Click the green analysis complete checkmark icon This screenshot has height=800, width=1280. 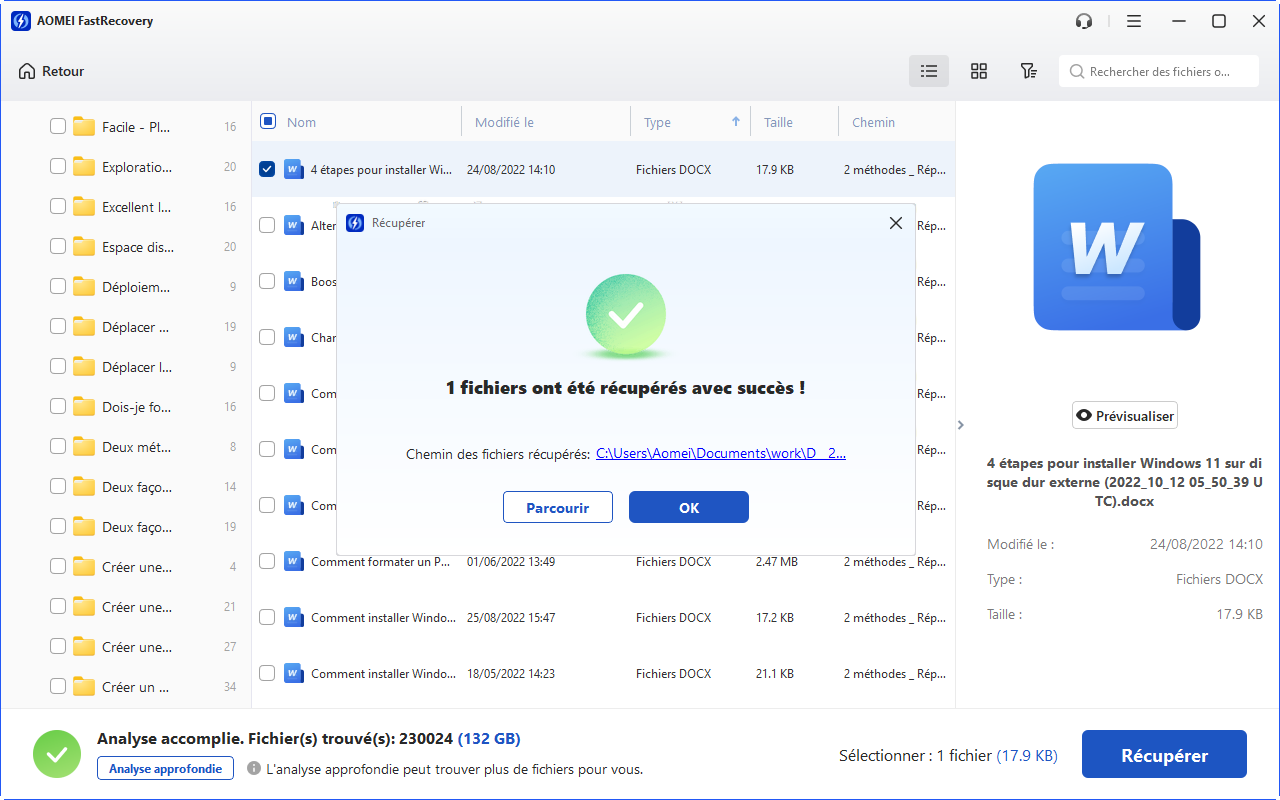point(57,754)
